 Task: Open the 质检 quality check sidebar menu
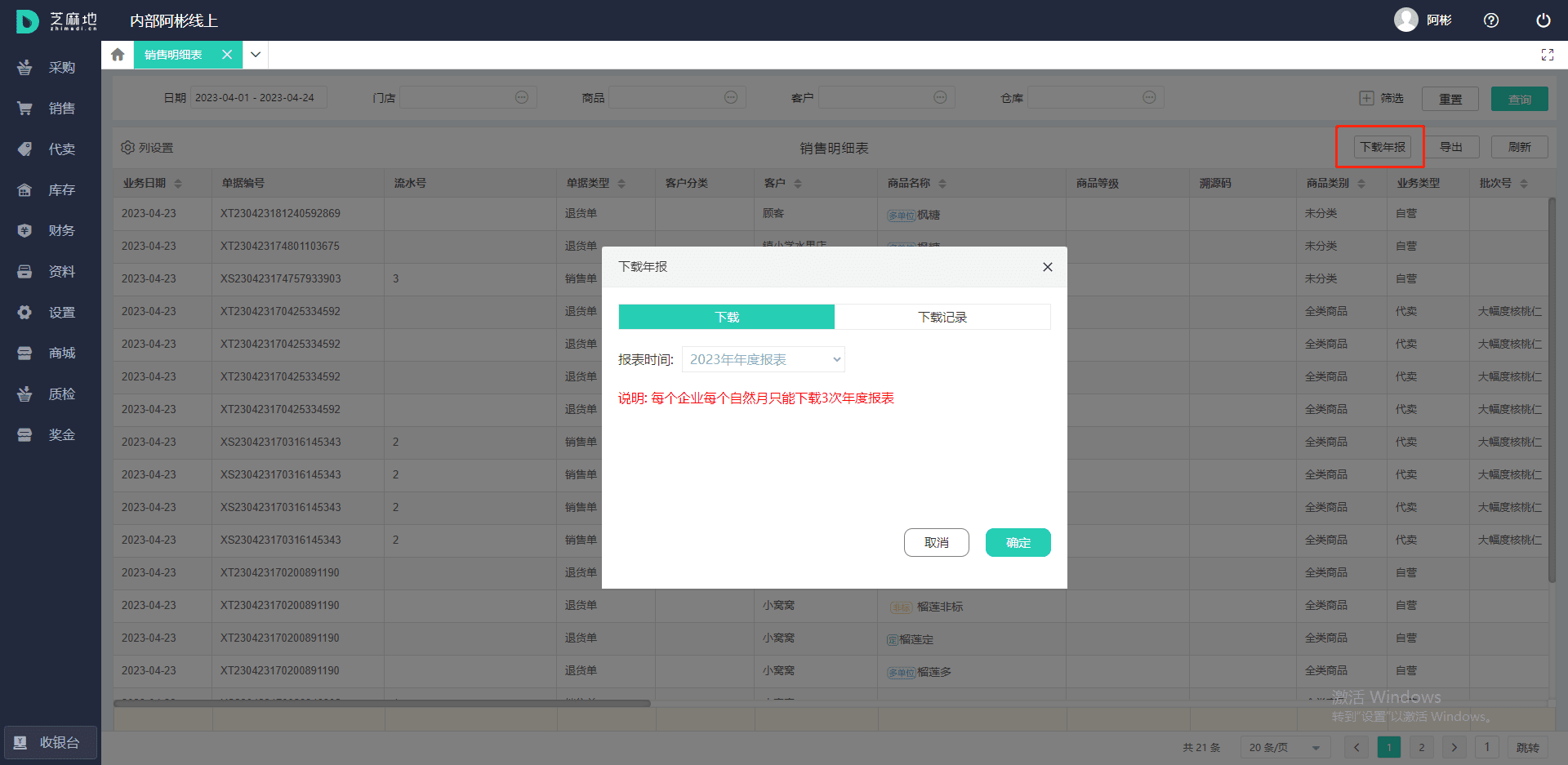click(49, 394)
